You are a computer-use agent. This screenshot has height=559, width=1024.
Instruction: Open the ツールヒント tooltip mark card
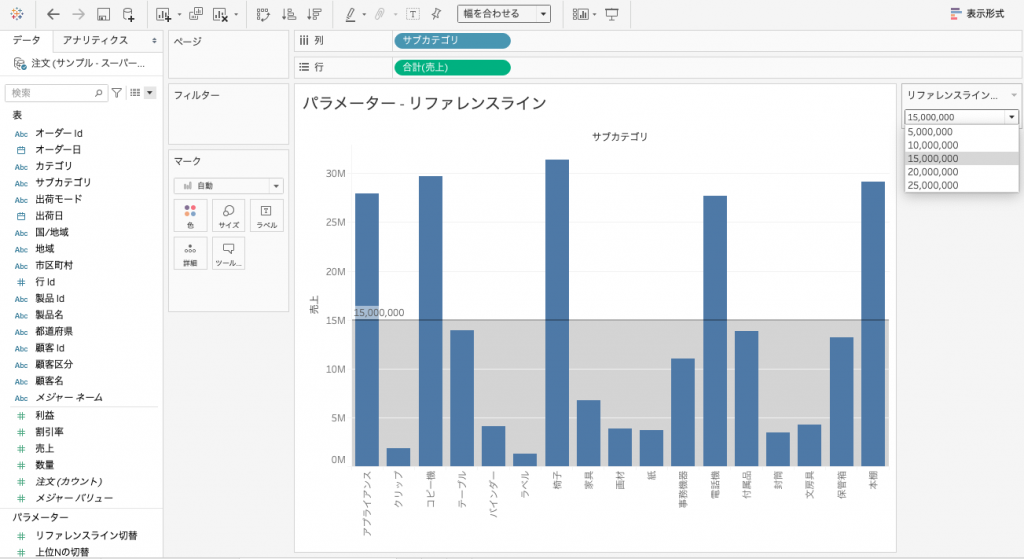[x=229, y=254]
